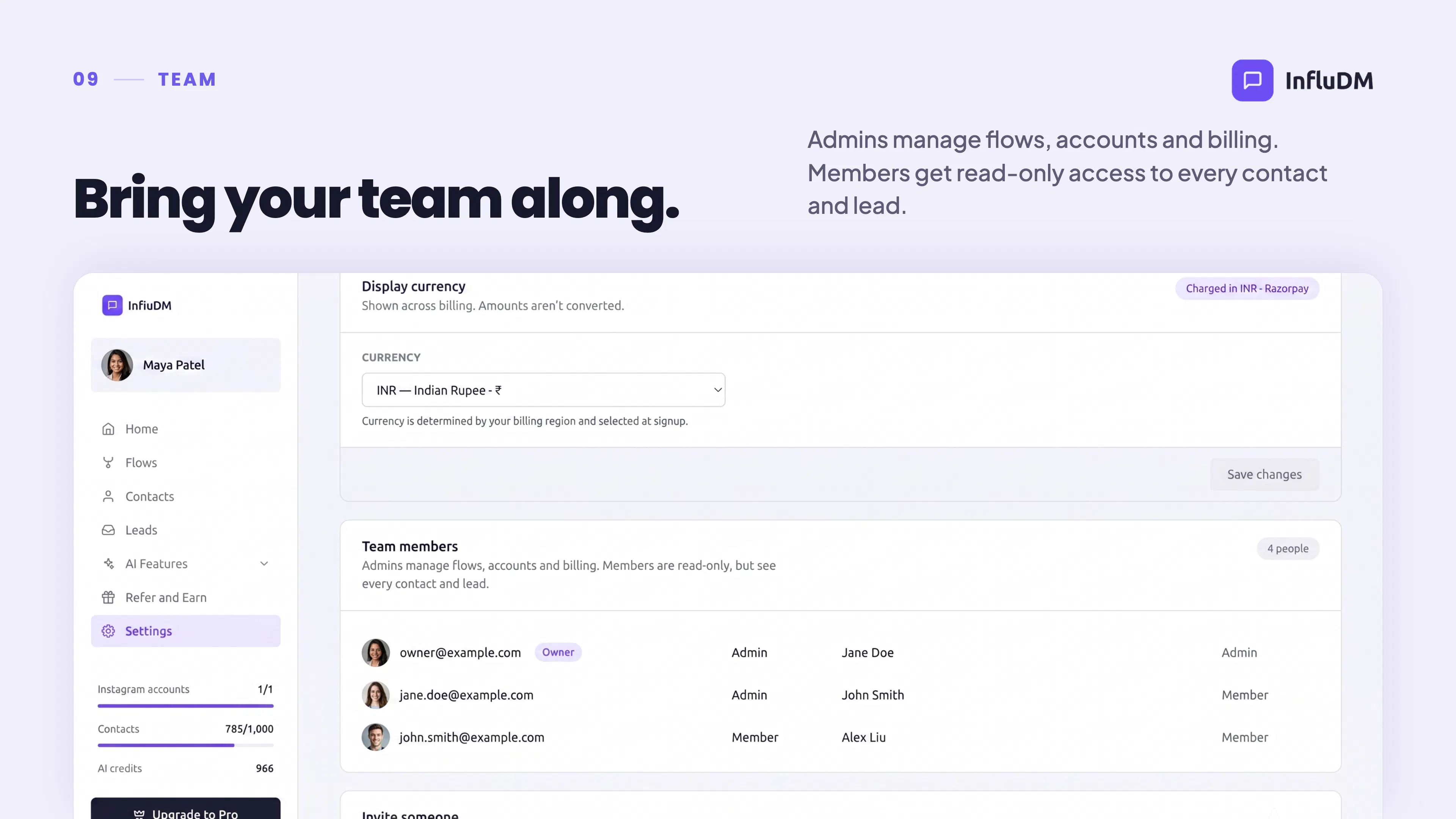Click the AI Features sparkle icon
The image size is (1456, 819).
[x=108, y=563]
